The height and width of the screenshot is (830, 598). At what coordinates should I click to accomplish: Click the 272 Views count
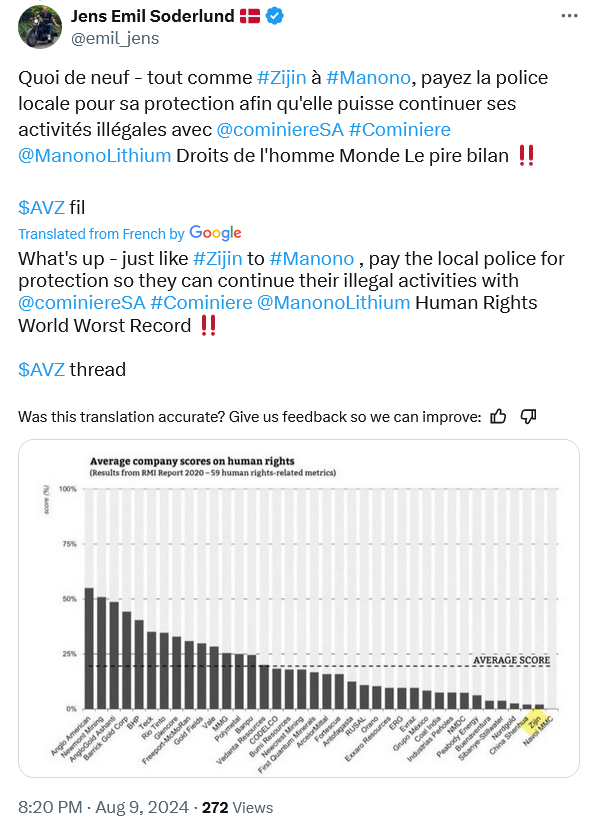coord(238,807)
